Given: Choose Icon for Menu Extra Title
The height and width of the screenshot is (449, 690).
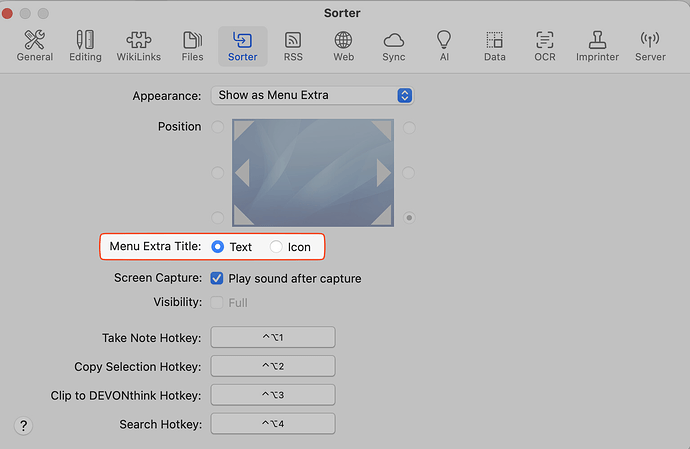Looking at the screenshot, I should tap(277, 247).
